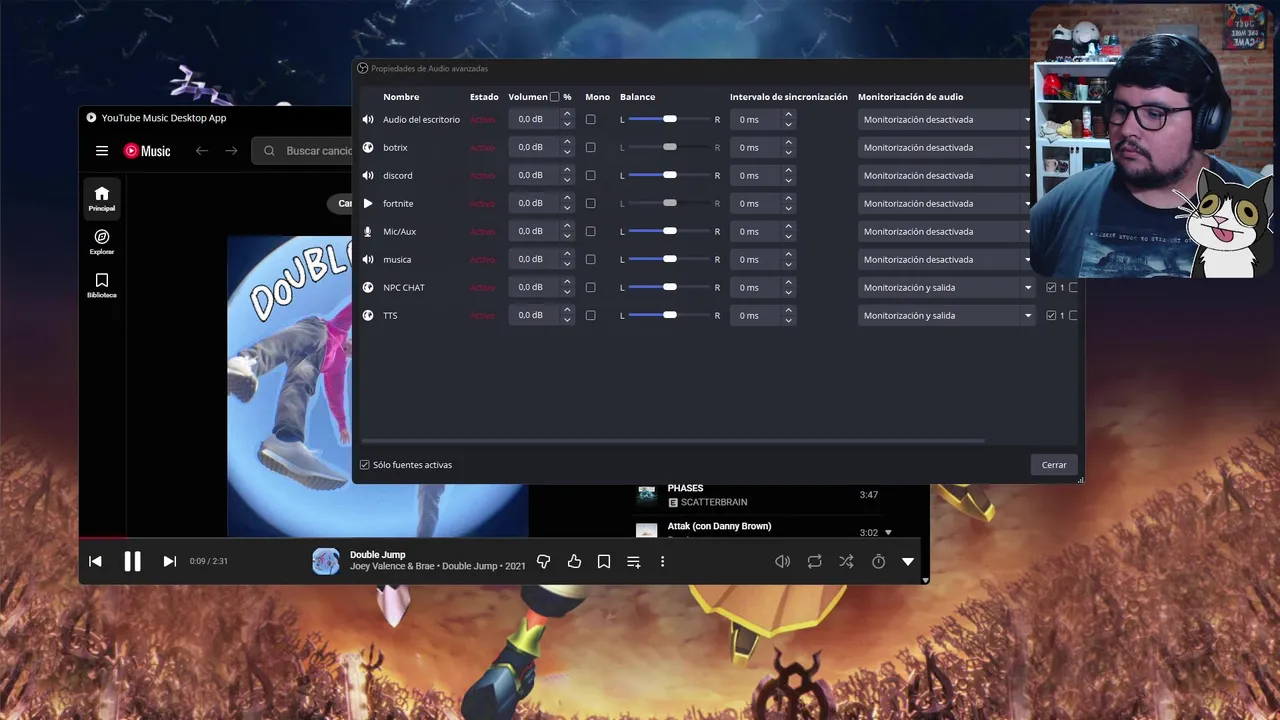Enable Mono for botrix
This screenshot has height=720, width=1280.
tap(590, 147)
